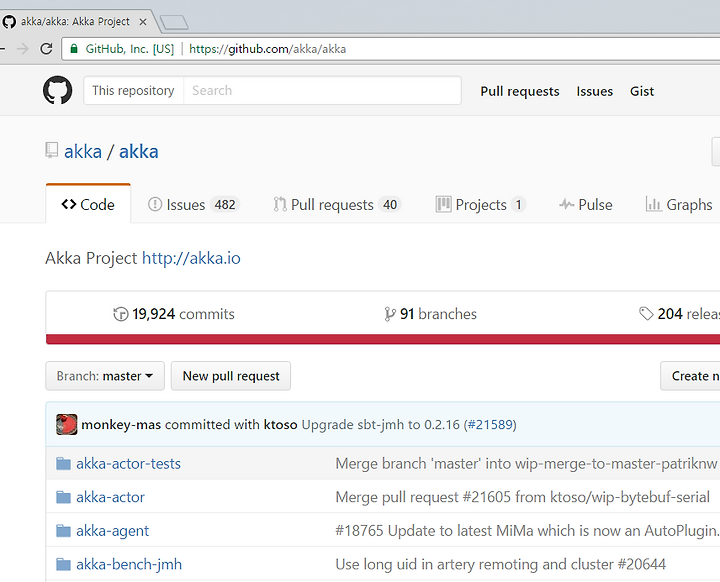The width and height of the screenshot is (720, 582).
Task: View the 204 releases
Action: pyautogui.click(x=679, y=314)
